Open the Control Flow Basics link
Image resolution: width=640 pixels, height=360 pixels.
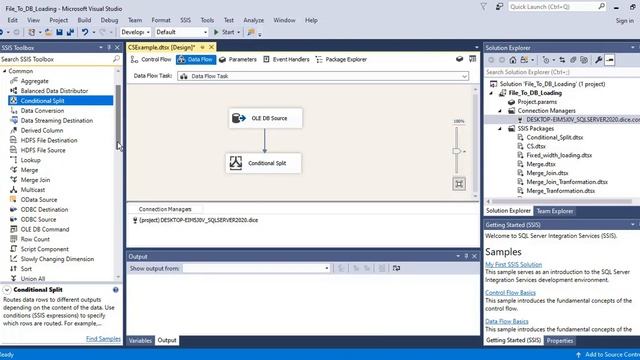[510, 293]
